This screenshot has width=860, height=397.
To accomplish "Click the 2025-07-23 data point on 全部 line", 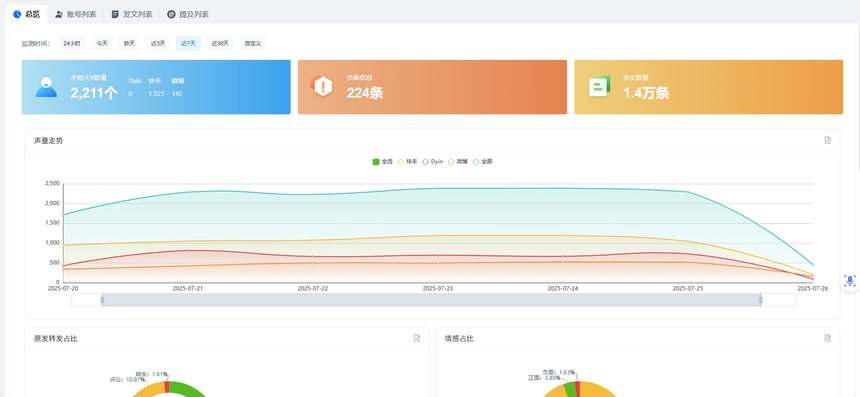I will pos(438,188).
